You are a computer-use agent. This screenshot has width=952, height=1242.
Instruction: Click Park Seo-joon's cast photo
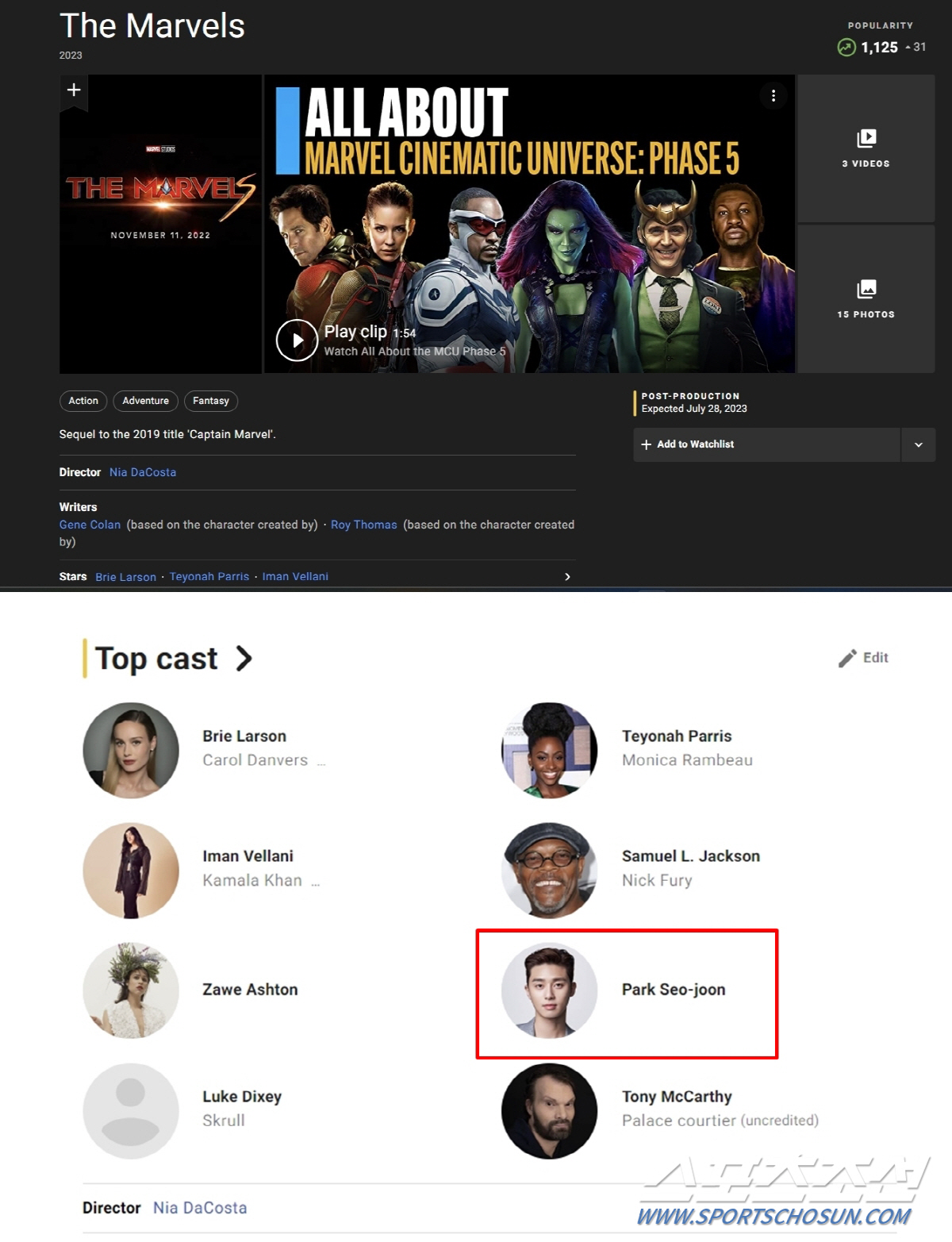549,990
